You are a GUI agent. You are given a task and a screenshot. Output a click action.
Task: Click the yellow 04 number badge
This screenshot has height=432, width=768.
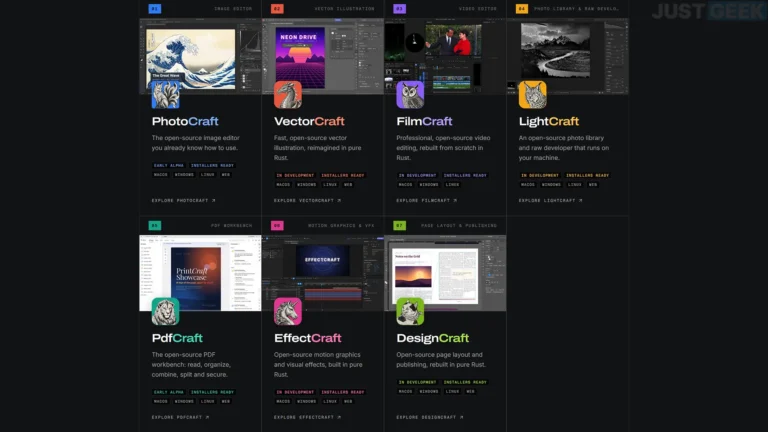click(x=522, y=9)
